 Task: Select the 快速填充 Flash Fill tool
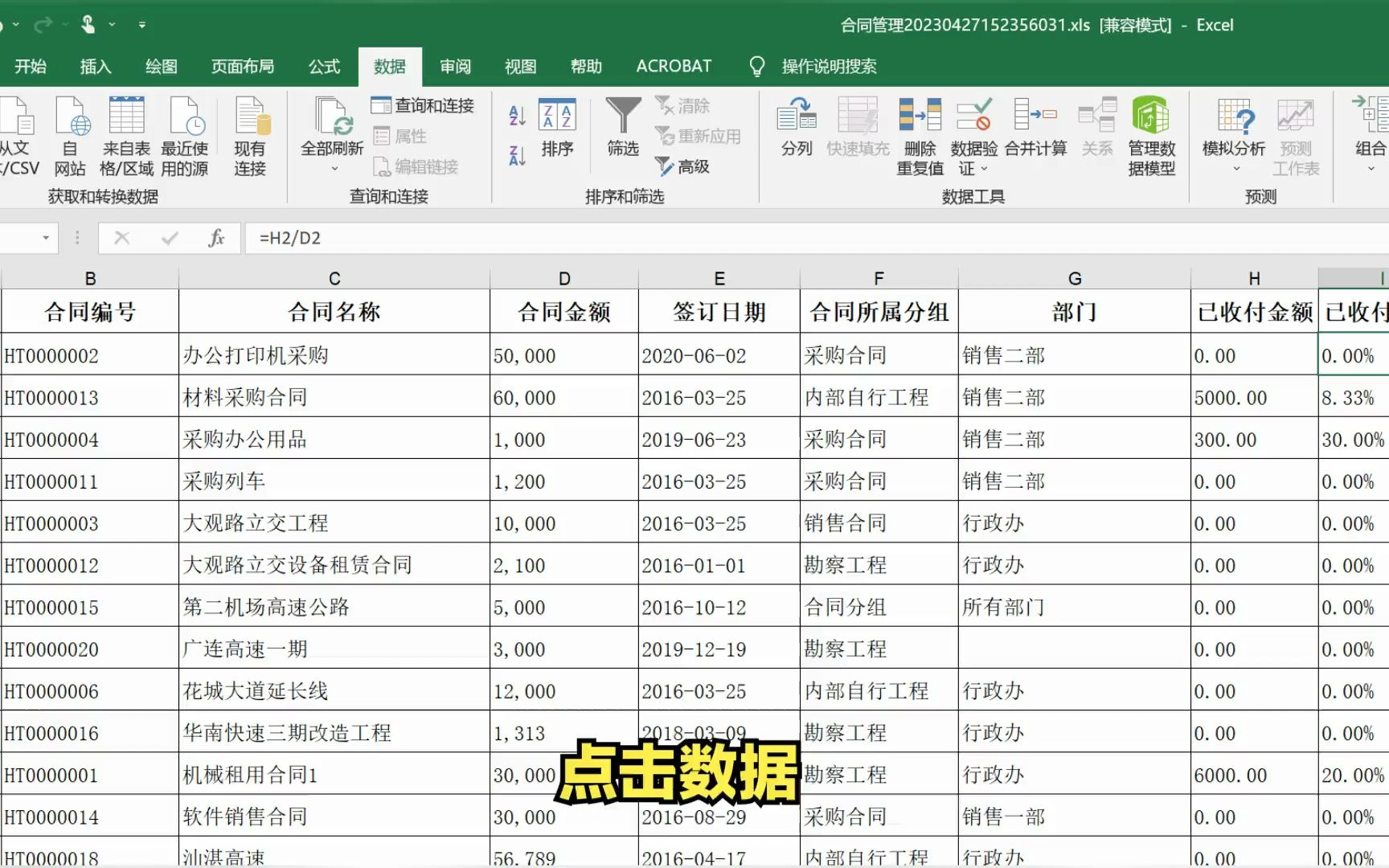coord(857,129)
